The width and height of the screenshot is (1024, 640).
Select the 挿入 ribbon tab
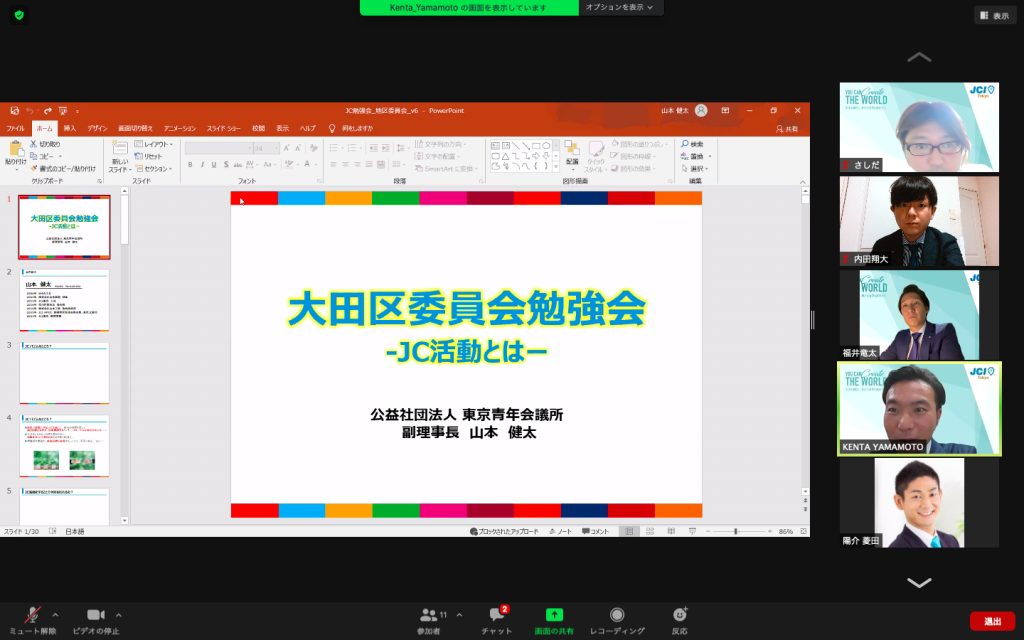point(69,128)
